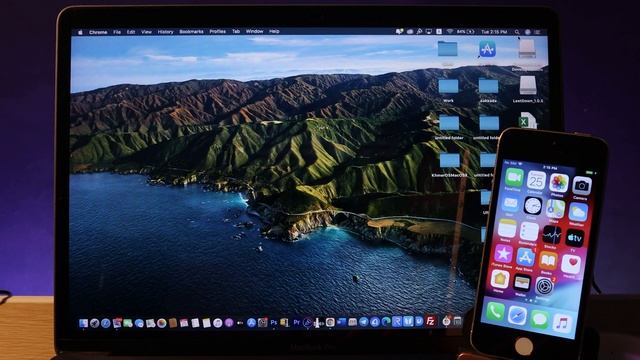Open the Tab menu
Viewport: 640px width, 360px height.
(x=236, y=31)
